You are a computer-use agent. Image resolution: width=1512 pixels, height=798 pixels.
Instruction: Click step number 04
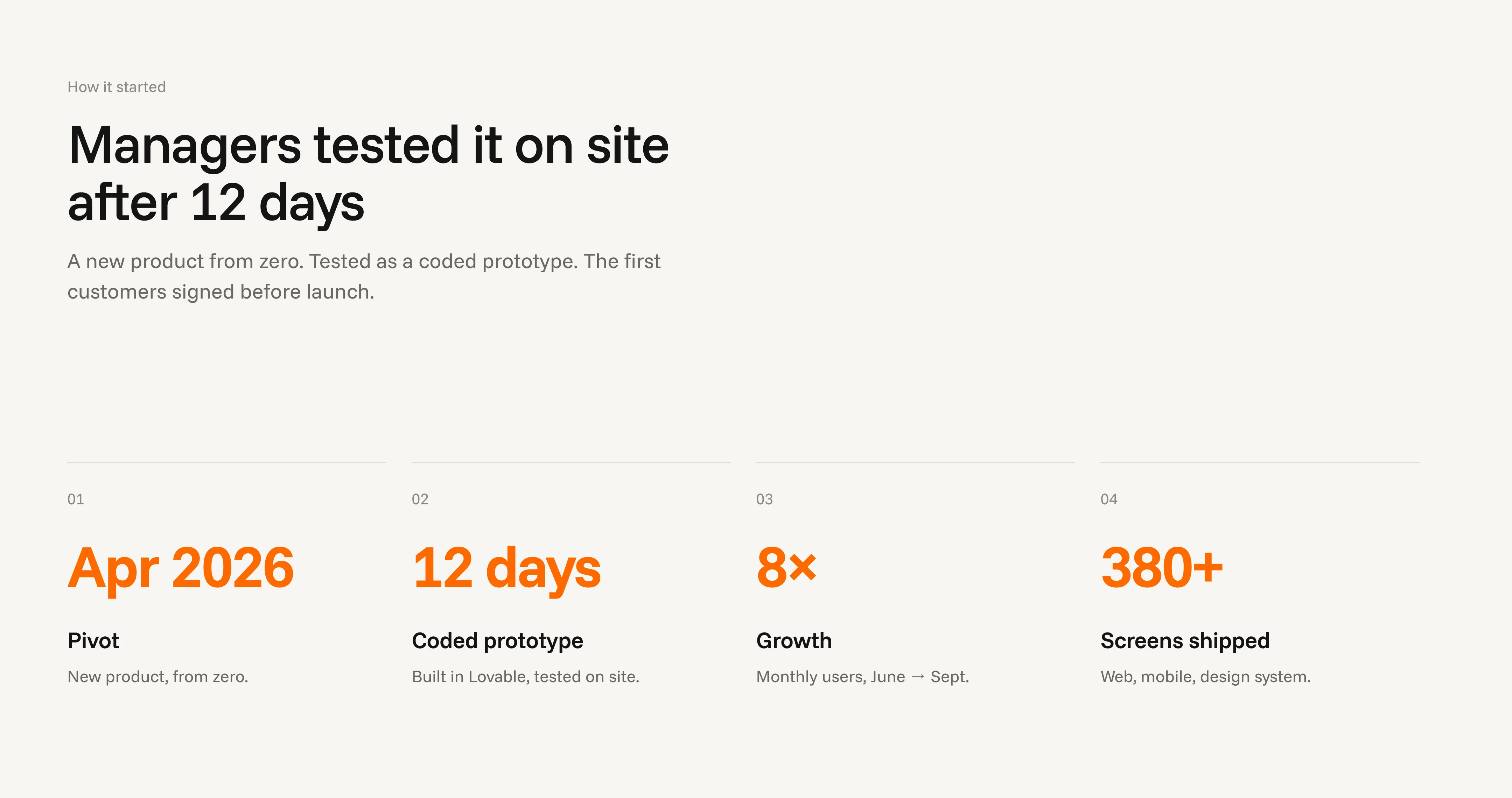[1109, 499]
